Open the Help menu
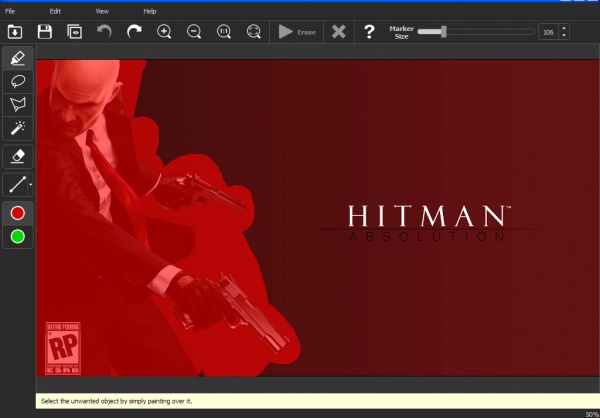This screenshot has height=418, width=600. [x=150, y=11]
